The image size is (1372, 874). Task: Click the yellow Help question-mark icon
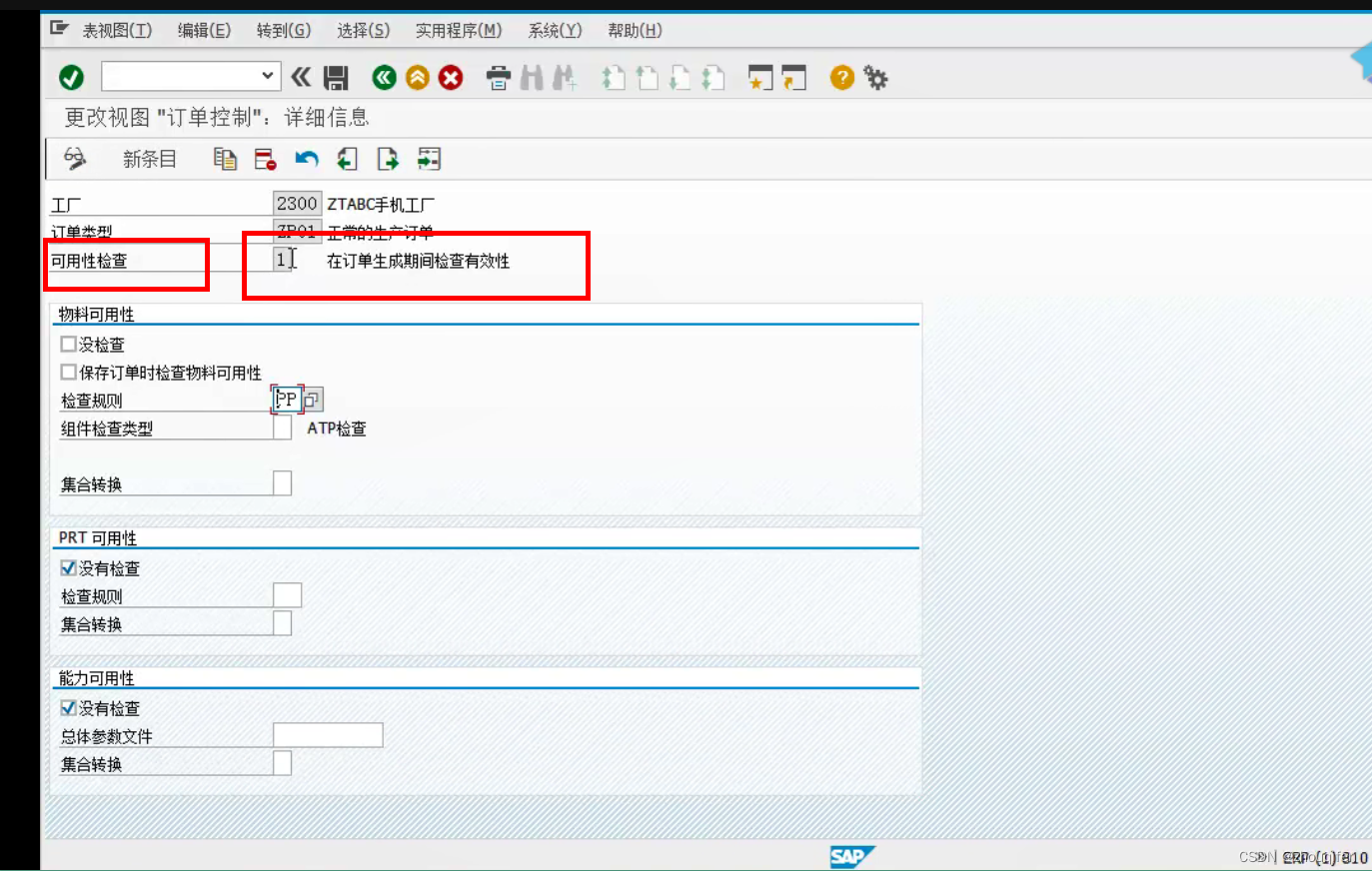point(842,77)
